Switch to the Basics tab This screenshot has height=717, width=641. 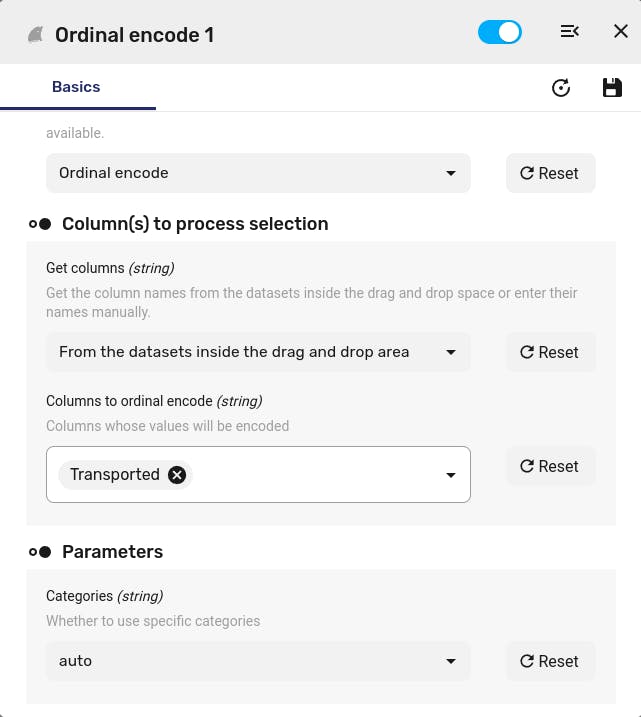76,87
